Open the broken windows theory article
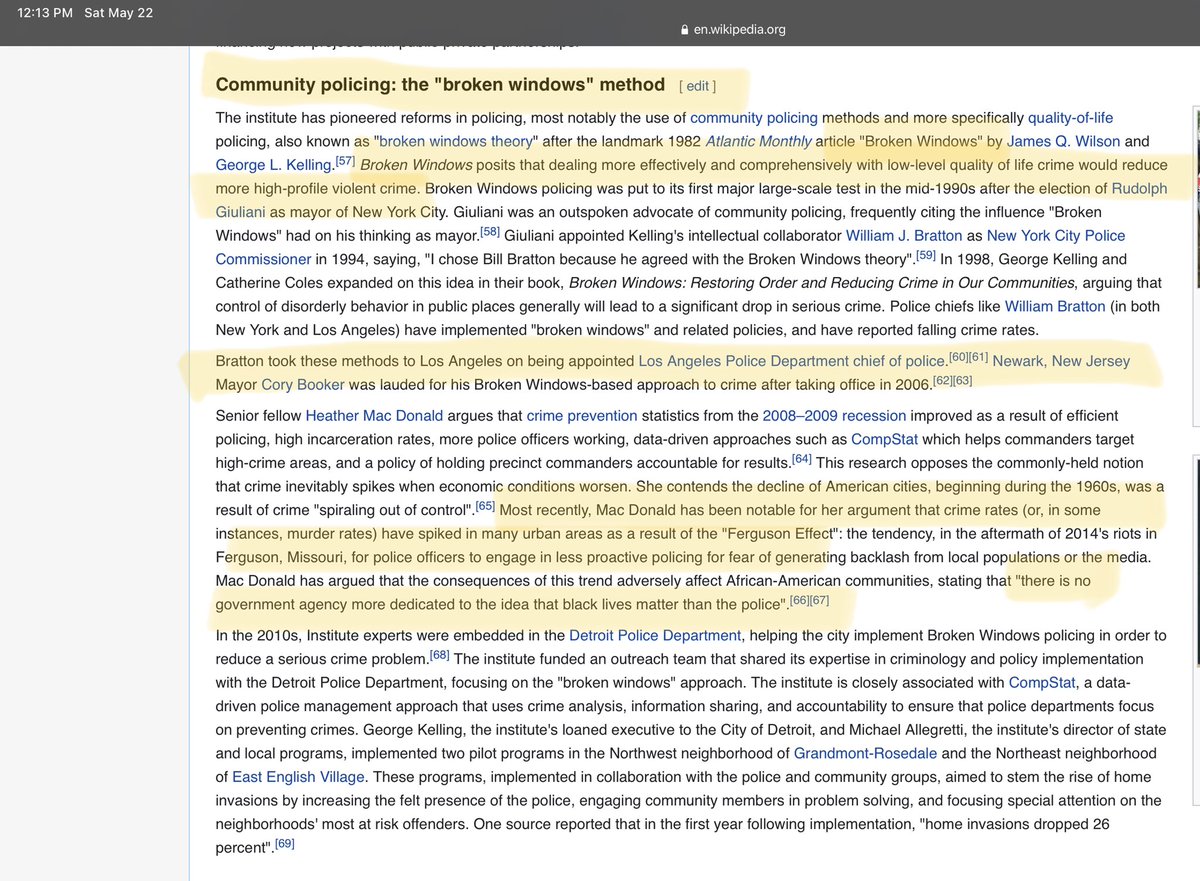 tap(456, 141)
